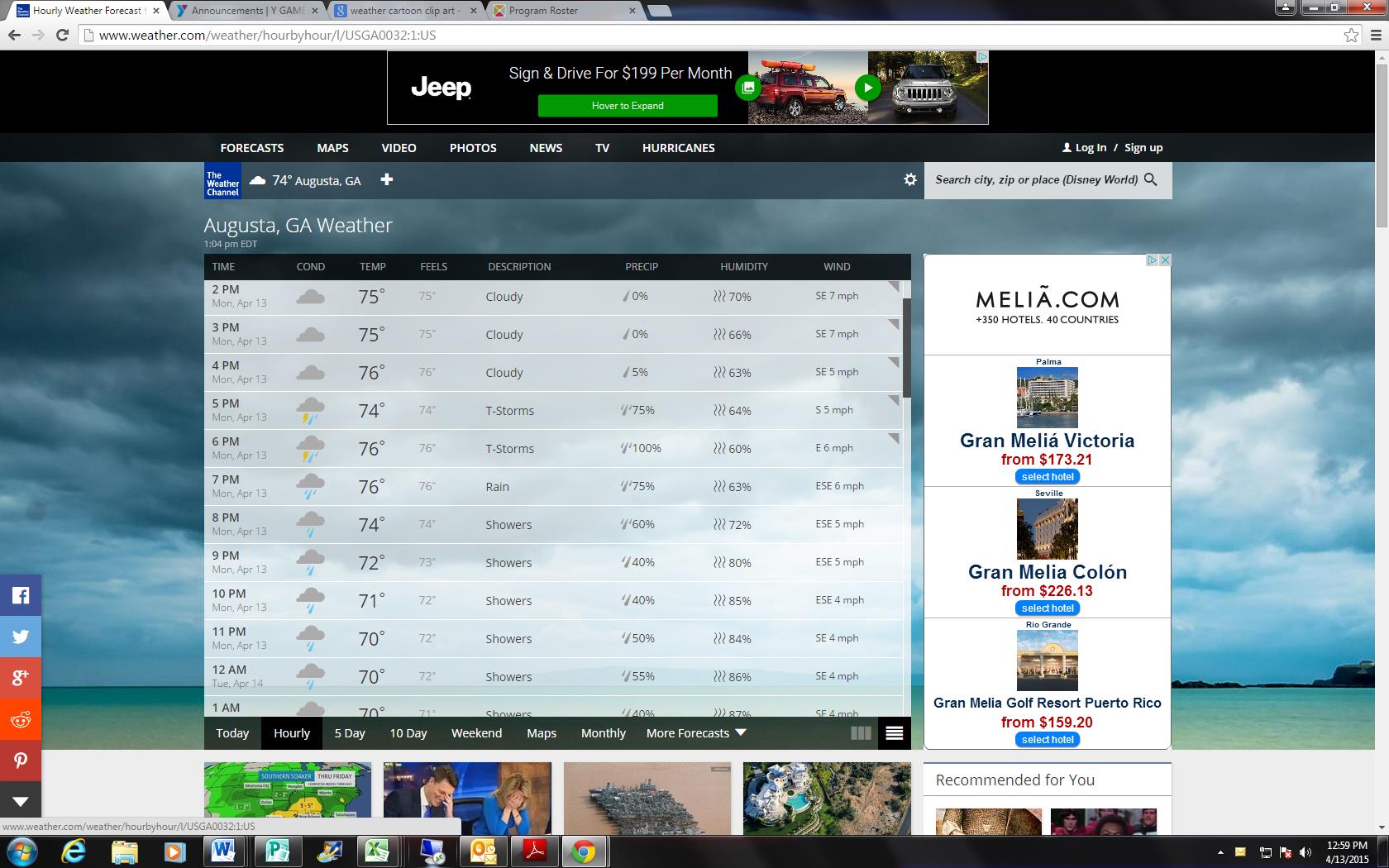Share the page via the Facebook icon
The width and height of the screenshot is (1389, 868).
point(21,595)
